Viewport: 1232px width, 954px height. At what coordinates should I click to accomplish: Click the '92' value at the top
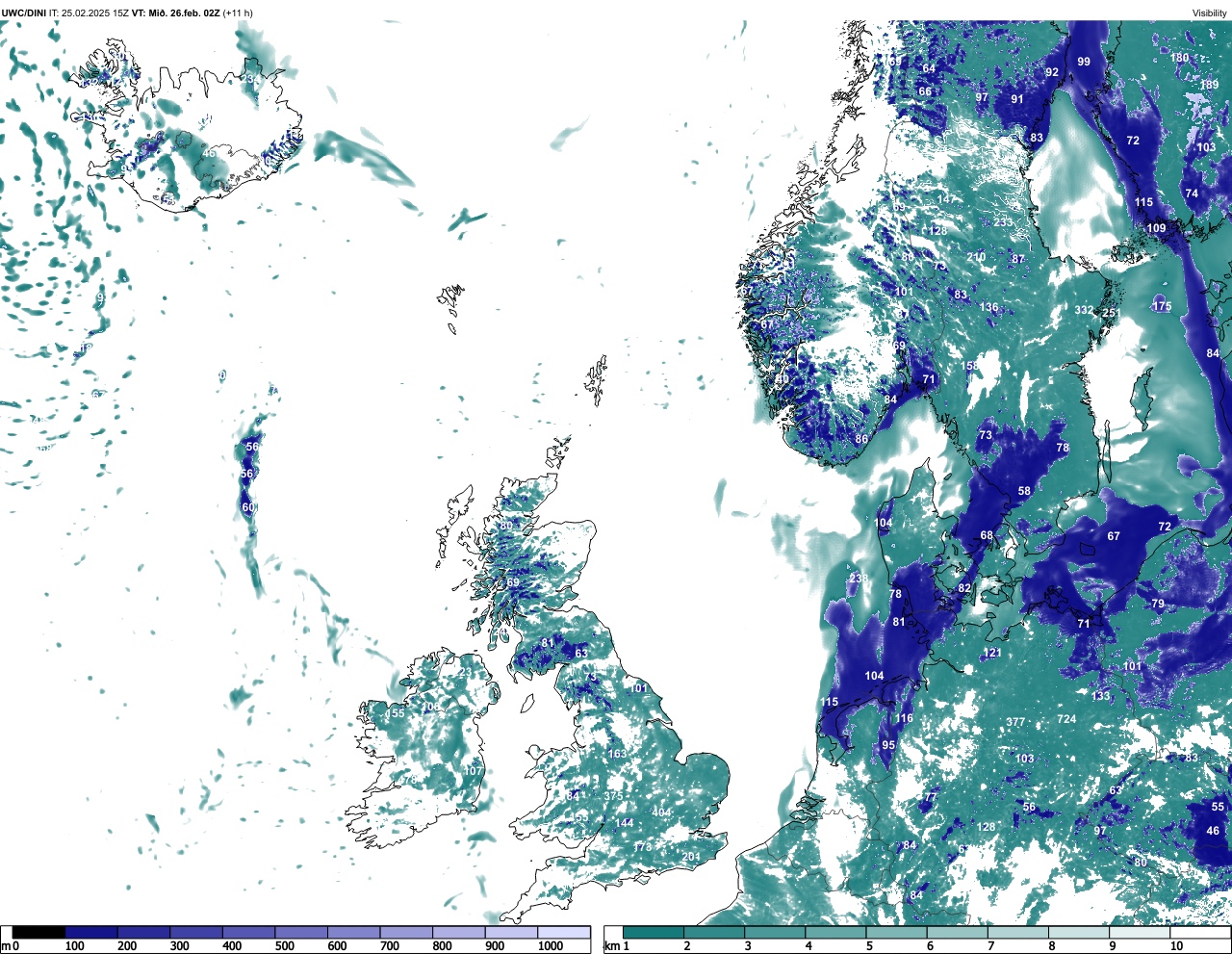1052,72
